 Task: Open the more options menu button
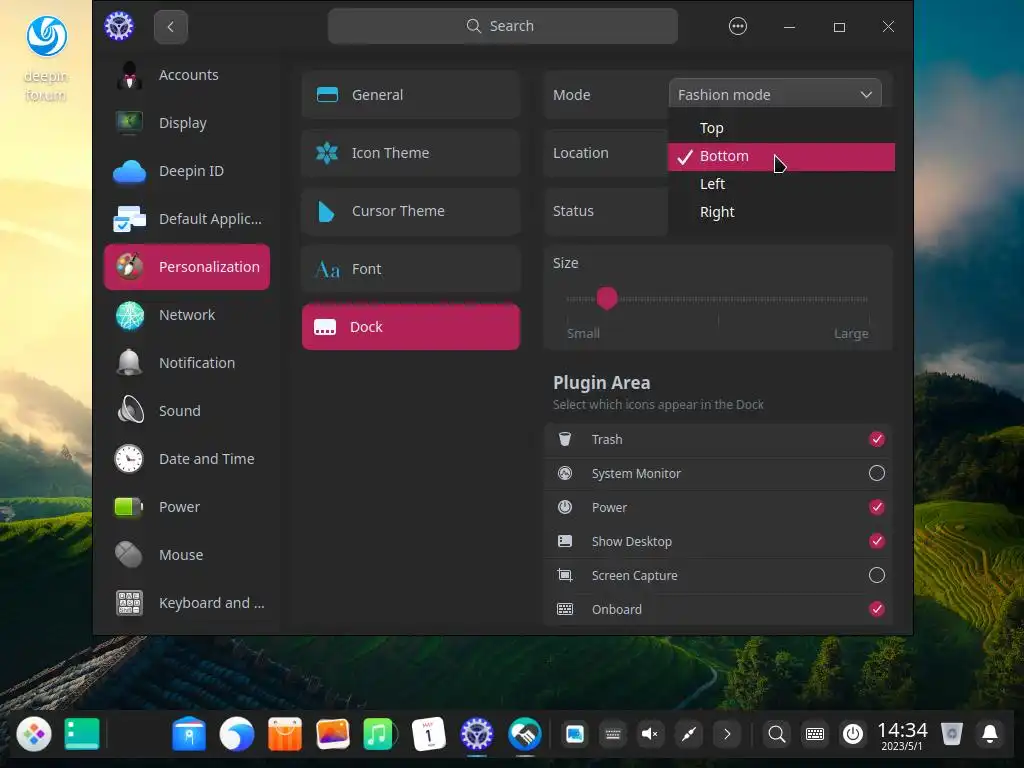(738, 26)
